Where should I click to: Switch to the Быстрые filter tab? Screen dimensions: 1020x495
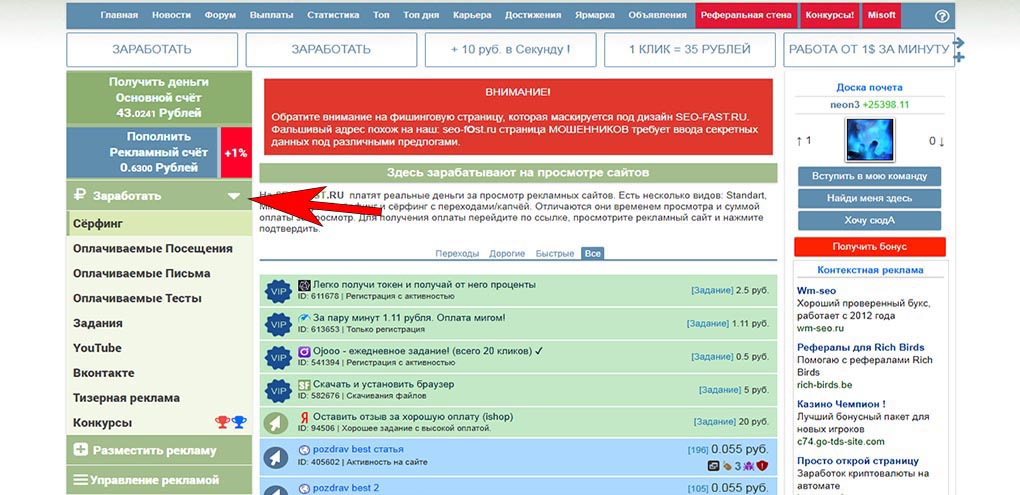pos(555,253)
